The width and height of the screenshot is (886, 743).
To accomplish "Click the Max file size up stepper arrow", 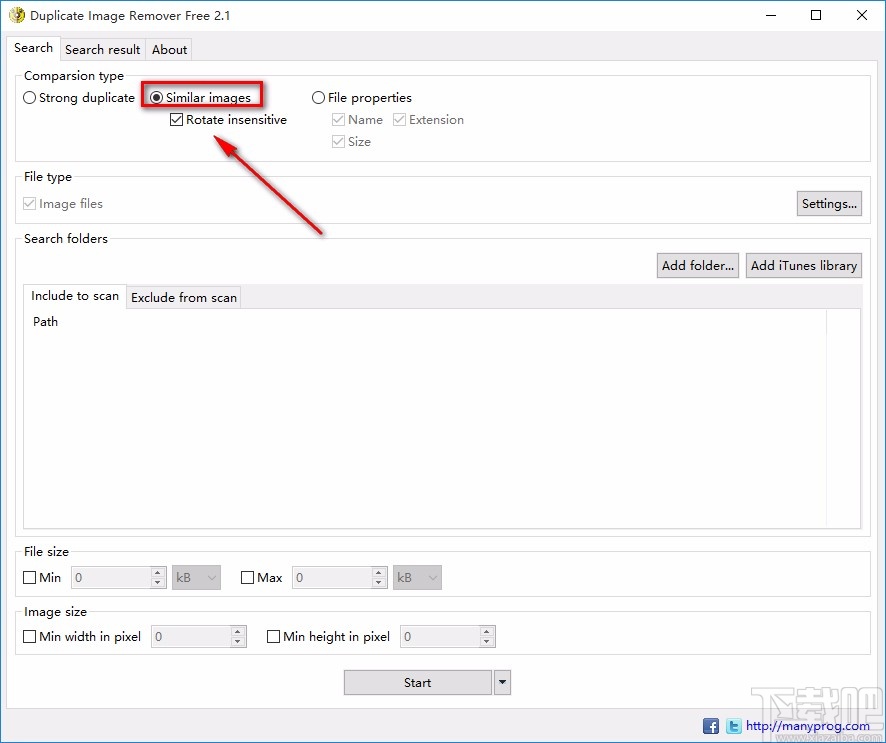I will [x=377, y=572].
